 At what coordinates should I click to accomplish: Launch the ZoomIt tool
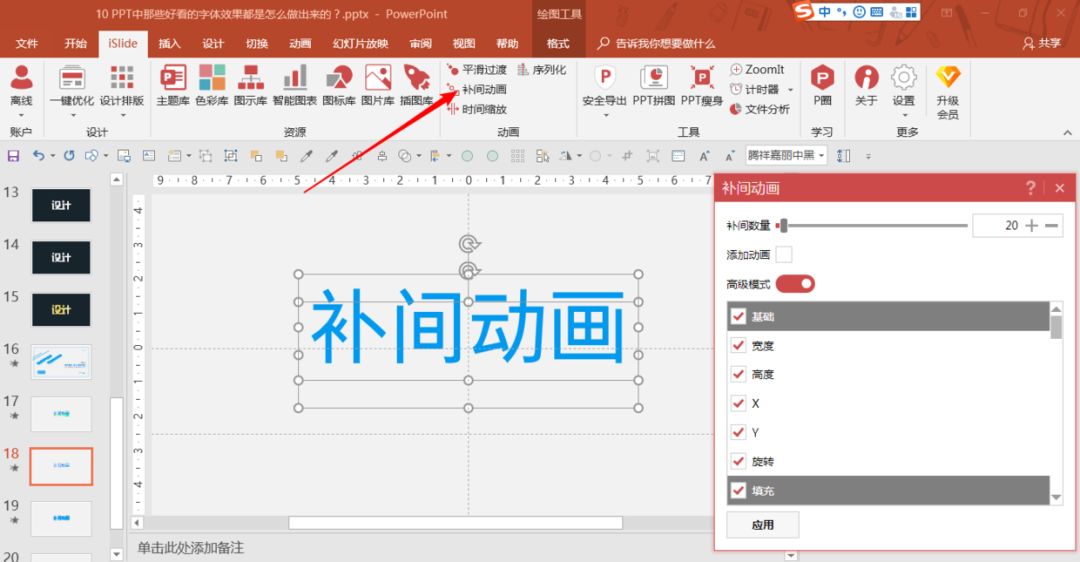coord(757,70)
